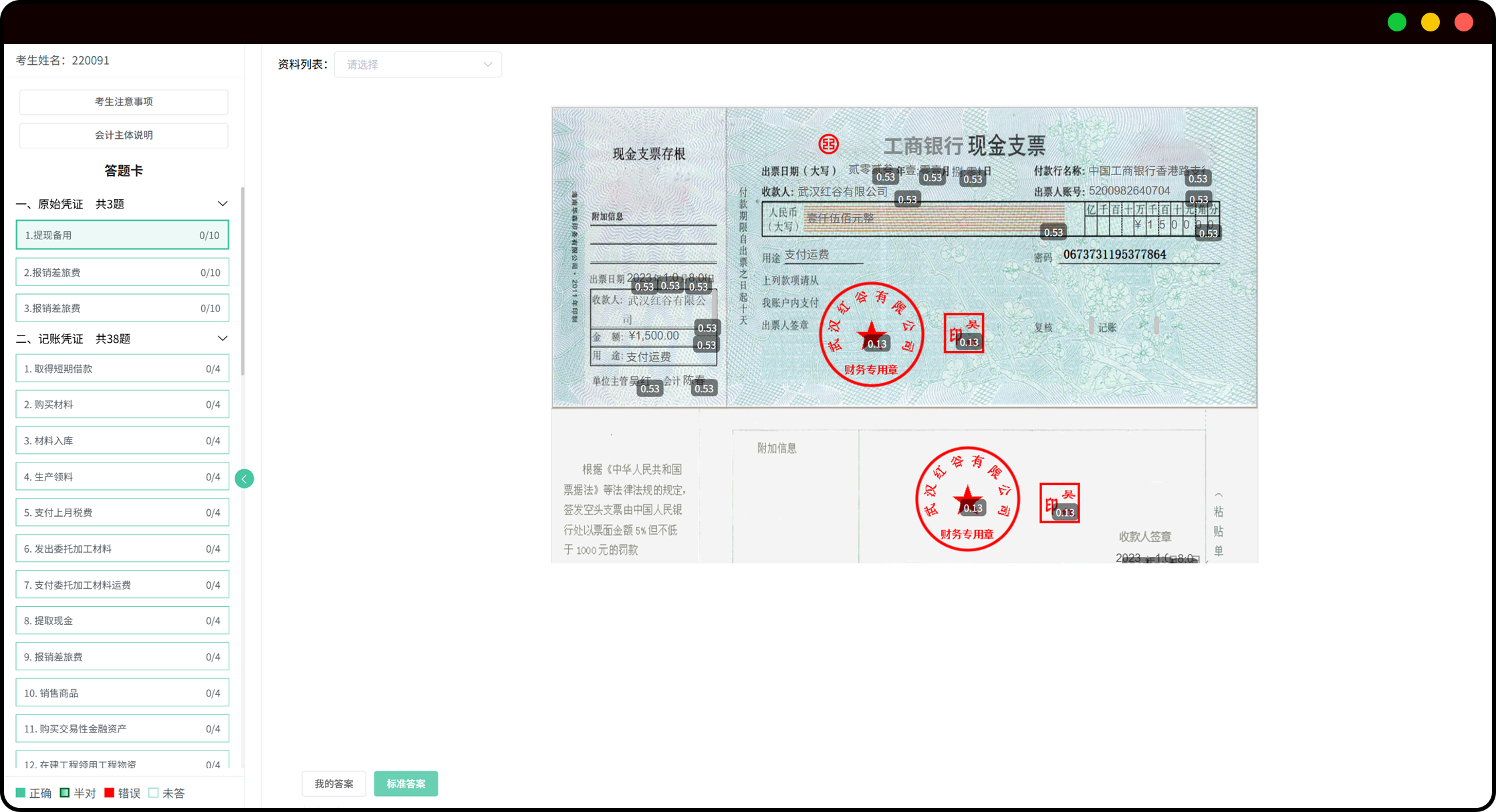Click the 未答 legend marker
Screen dimensions: 1496x812
point(154,793)
